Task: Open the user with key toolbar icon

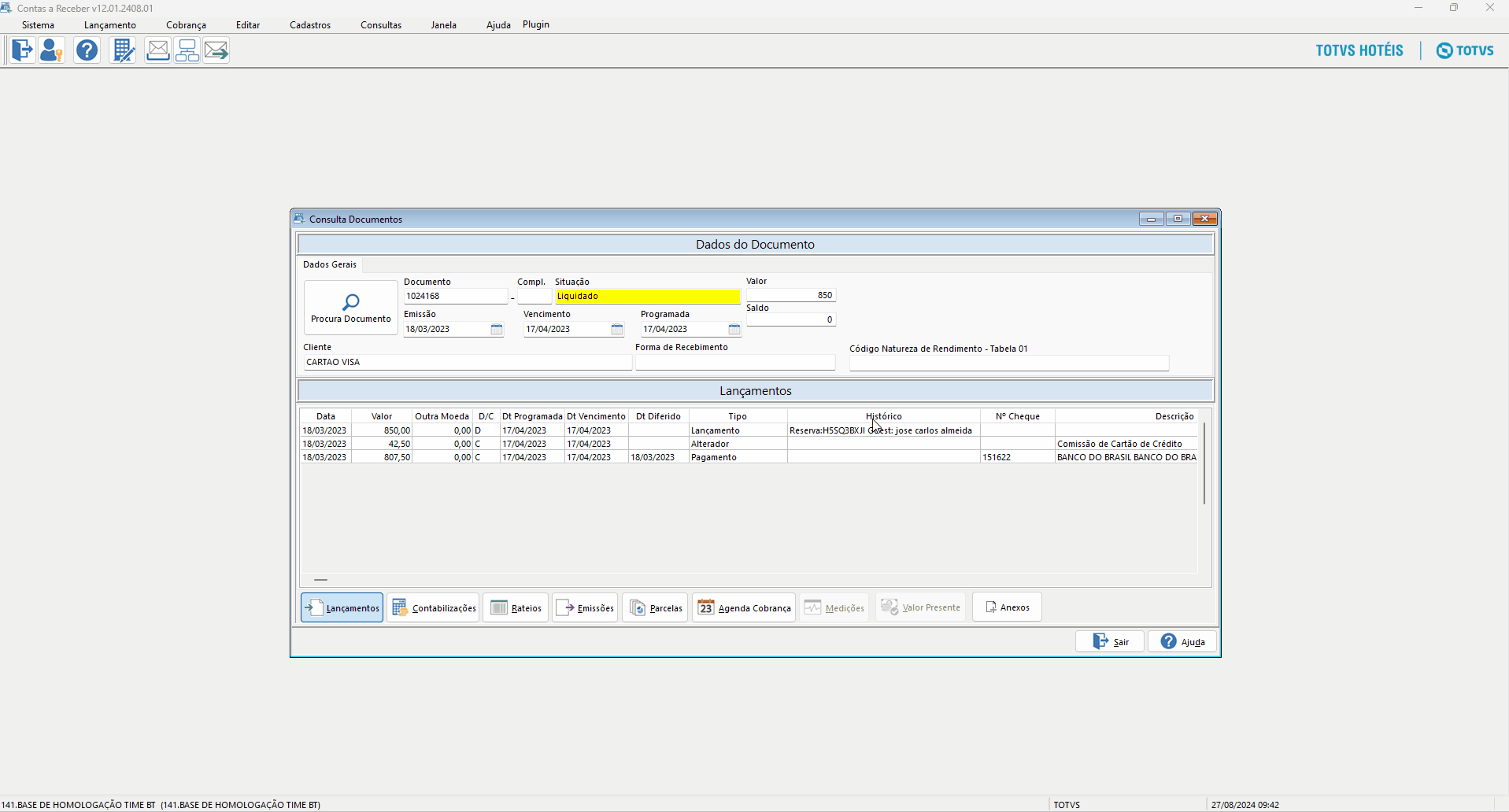Action: [x=51, y=50]
